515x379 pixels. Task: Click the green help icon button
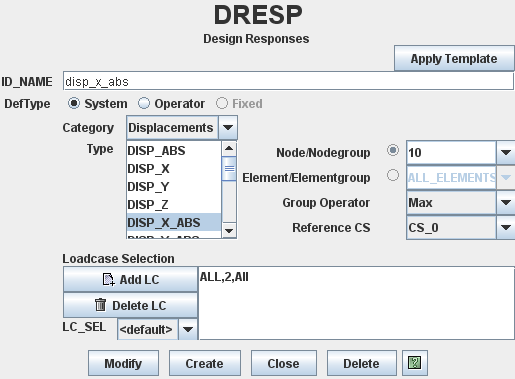(x=415, y=363)
